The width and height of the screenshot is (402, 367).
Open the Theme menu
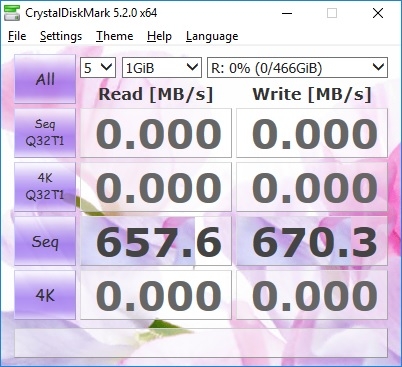click(x=115, y=36)
